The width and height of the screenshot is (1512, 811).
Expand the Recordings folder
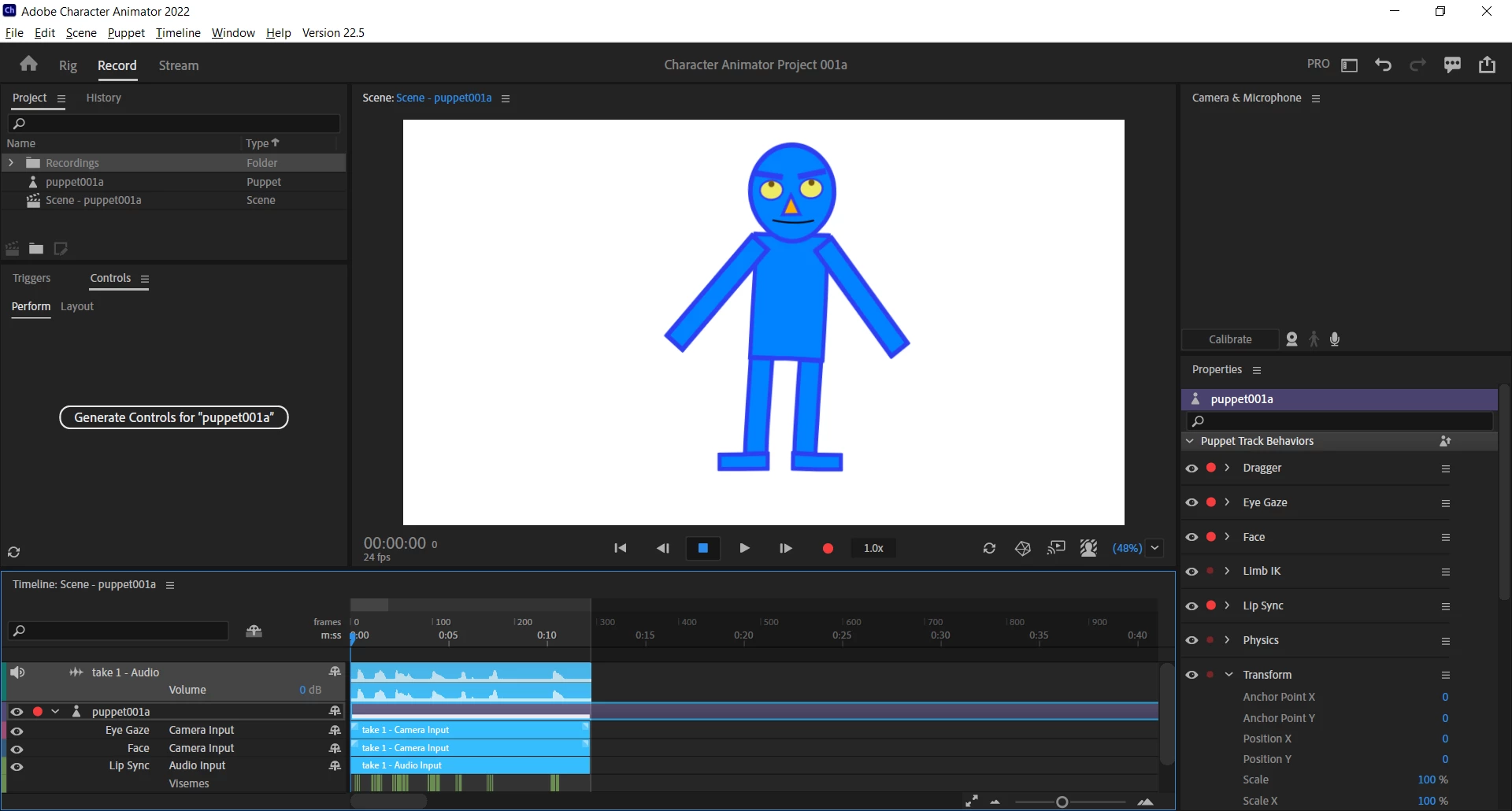(x=11, y=162)
